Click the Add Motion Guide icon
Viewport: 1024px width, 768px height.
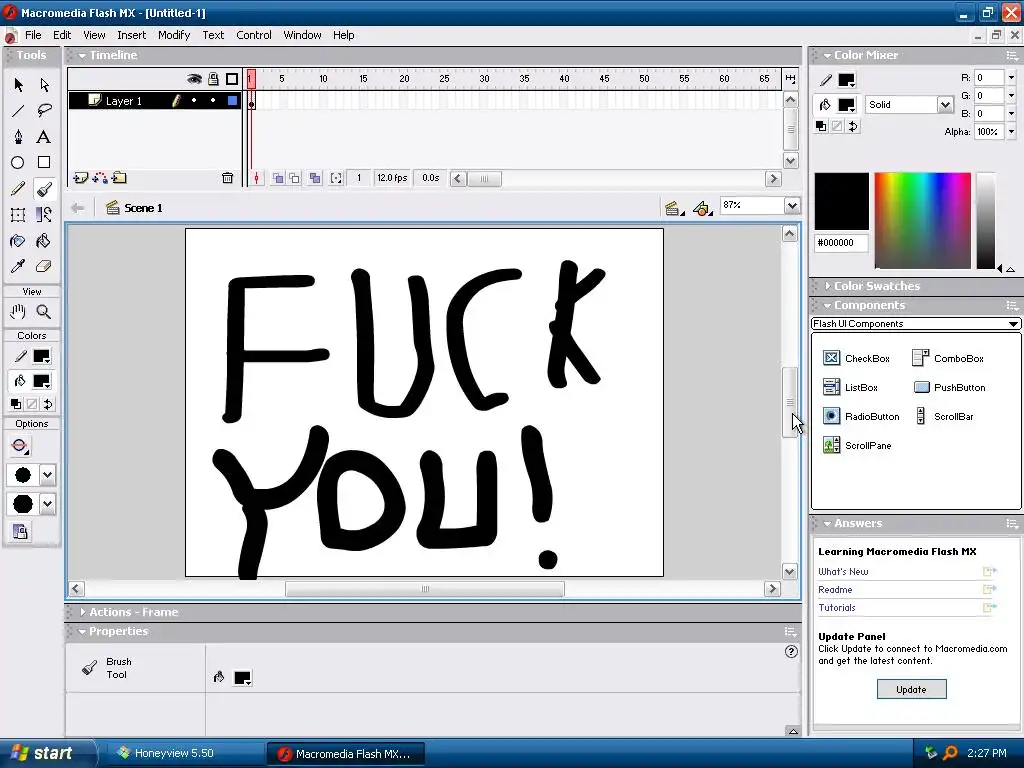tap(100, 178)
